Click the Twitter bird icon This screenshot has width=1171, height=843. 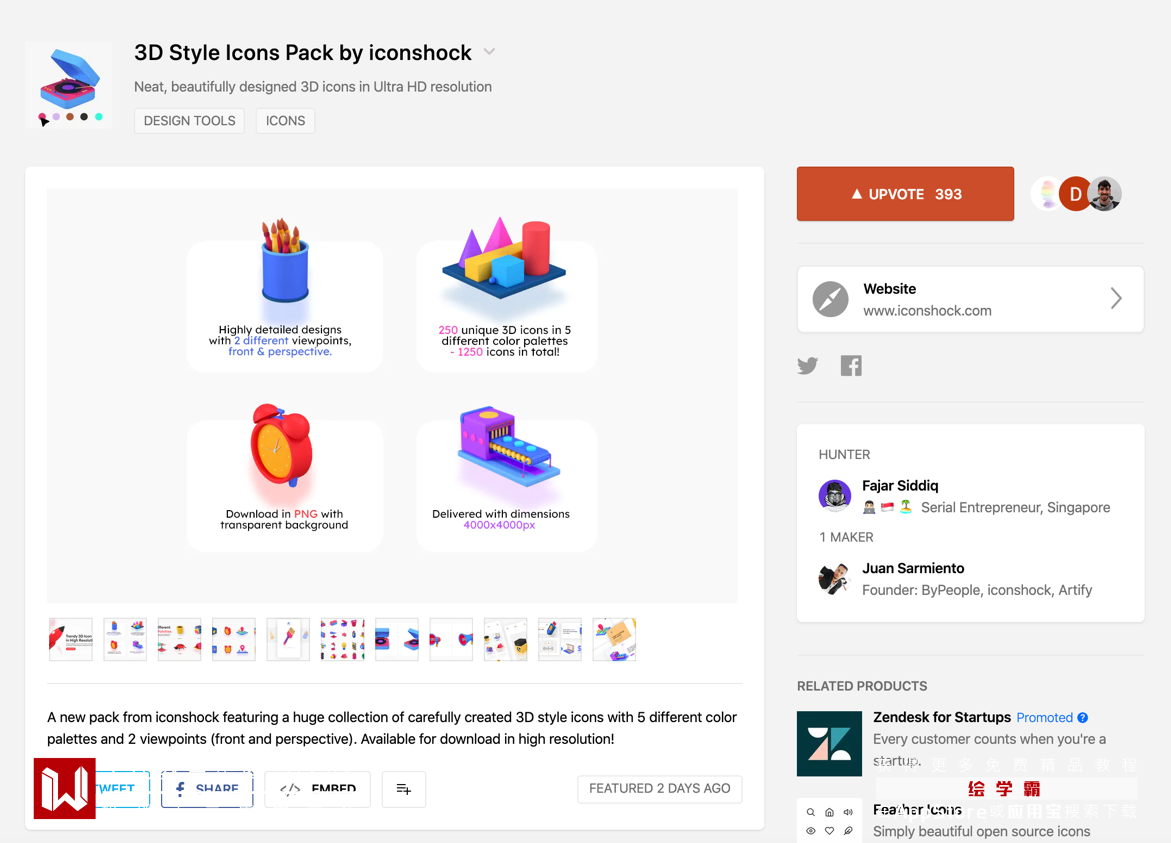coord(808,366)
